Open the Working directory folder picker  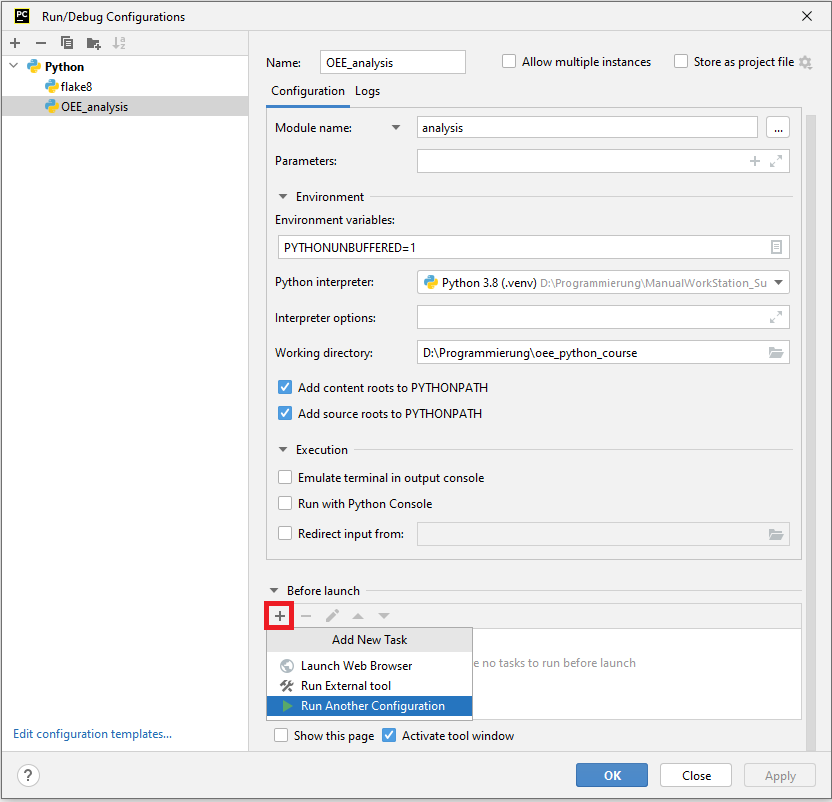(777, 352)
